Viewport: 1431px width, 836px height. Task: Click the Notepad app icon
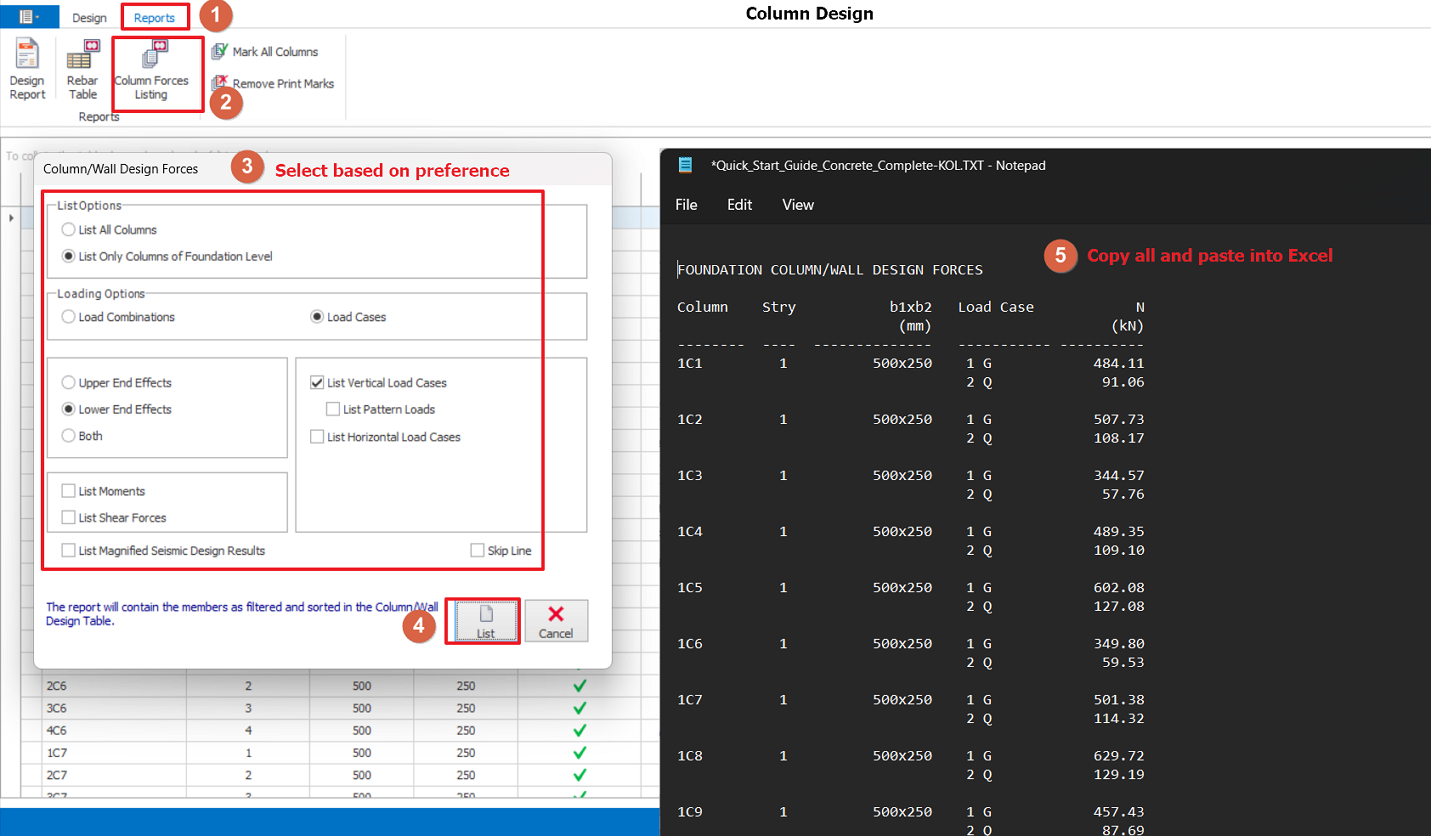pos(685,166)
